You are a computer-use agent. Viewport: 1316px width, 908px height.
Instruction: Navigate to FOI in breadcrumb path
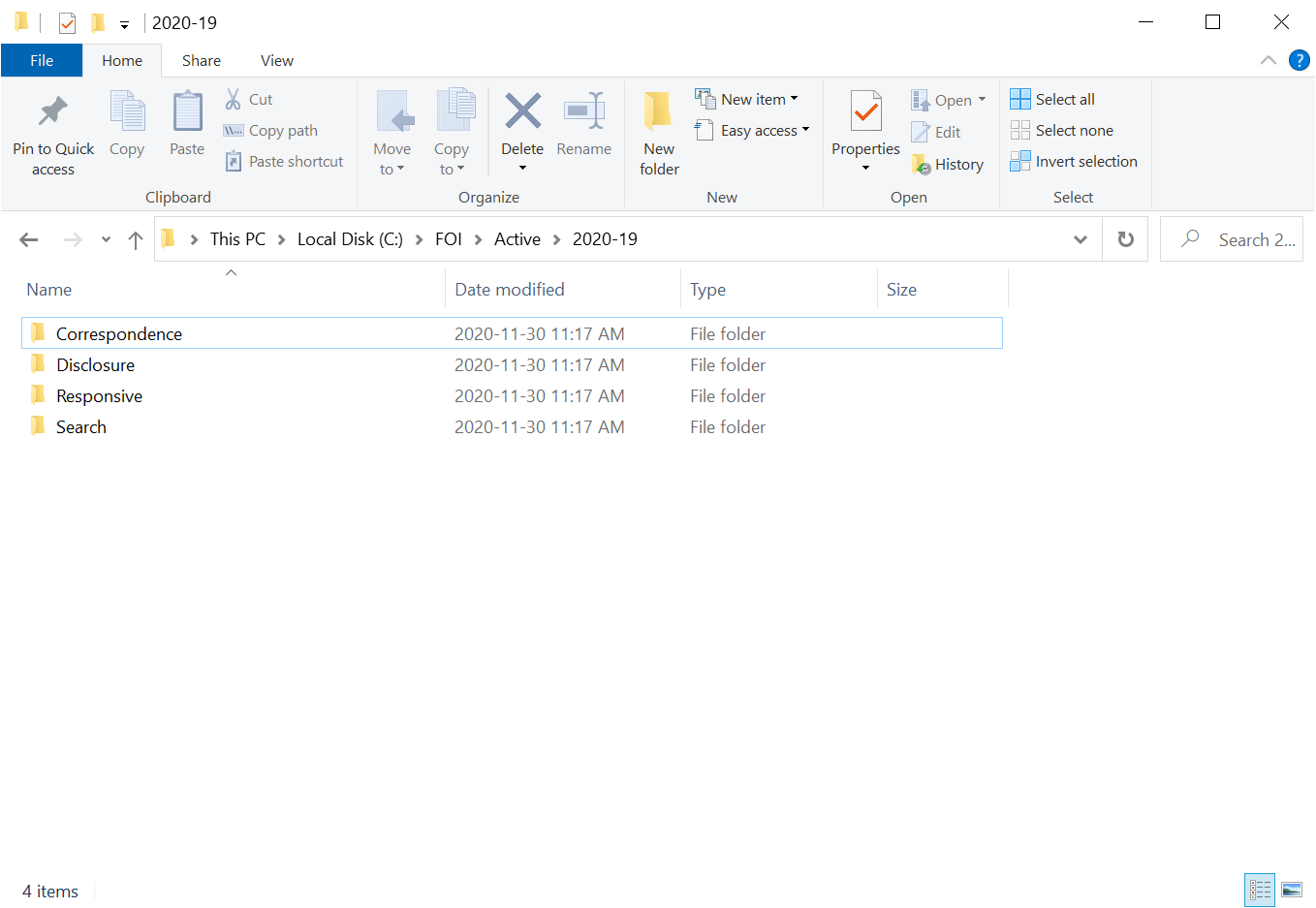pos(448,239)
